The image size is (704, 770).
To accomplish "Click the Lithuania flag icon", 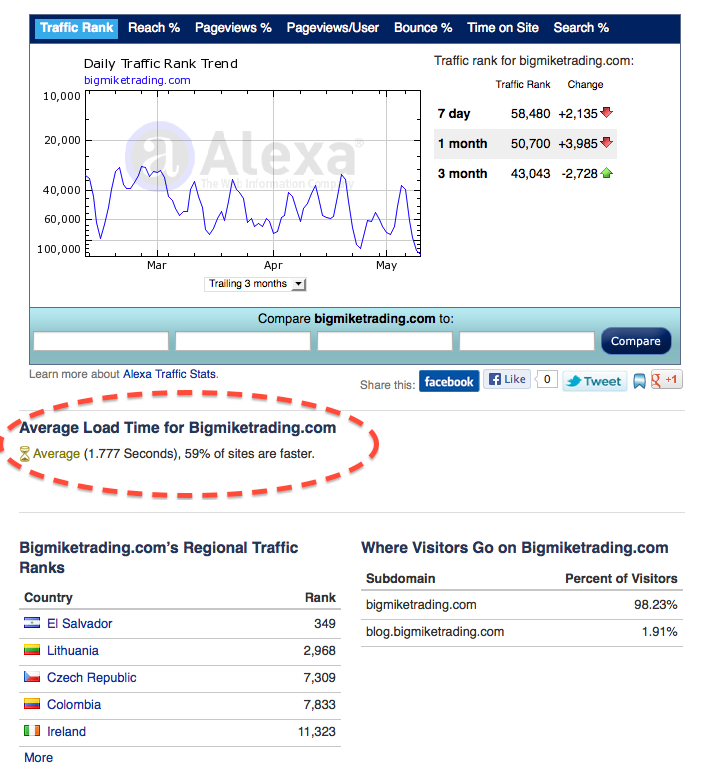I will [32, 650].
